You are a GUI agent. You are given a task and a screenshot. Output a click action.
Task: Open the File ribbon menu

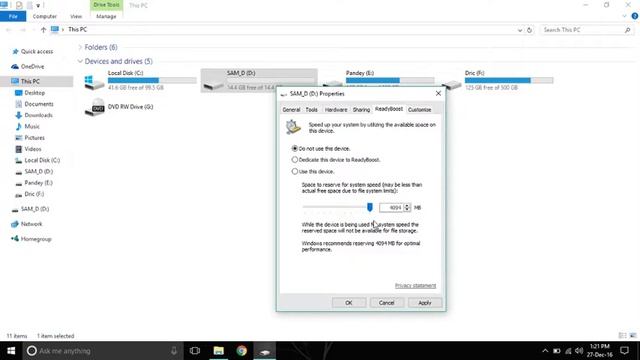coord(13,16)
